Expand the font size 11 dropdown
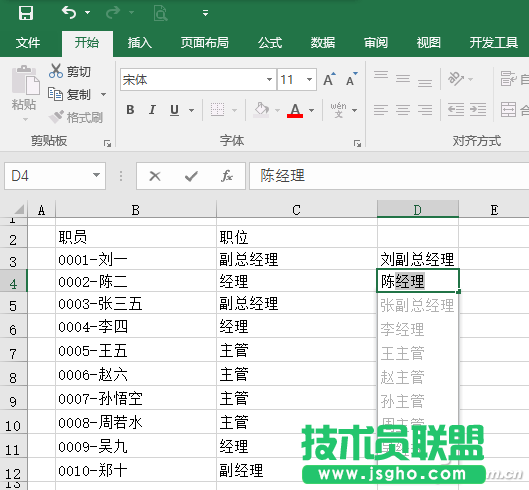Screen dimensions: 529x490 tap(309, 80)
